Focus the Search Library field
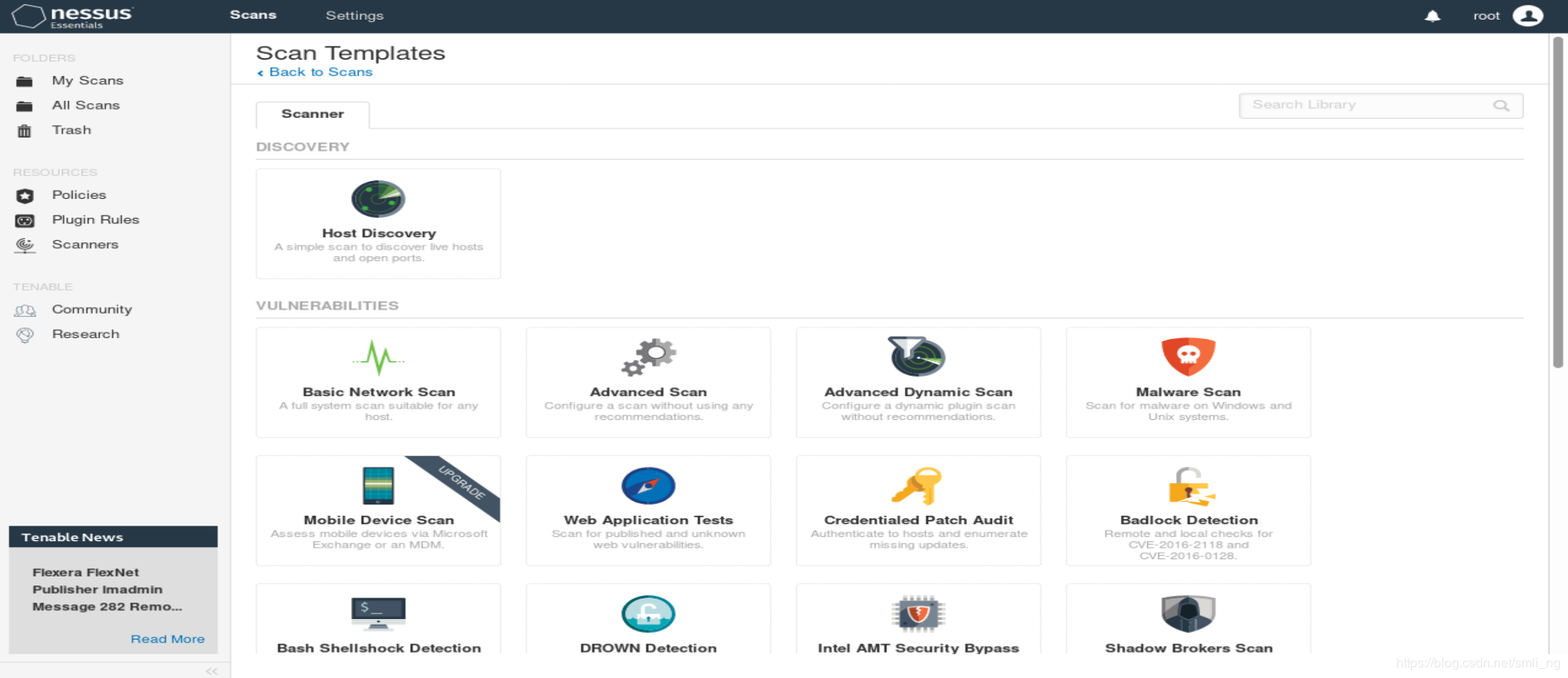 coord(1381,106)
